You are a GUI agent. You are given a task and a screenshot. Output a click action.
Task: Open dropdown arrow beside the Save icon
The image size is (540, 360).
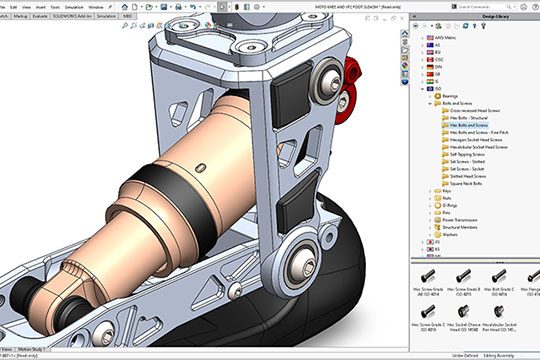click(171, 7)
